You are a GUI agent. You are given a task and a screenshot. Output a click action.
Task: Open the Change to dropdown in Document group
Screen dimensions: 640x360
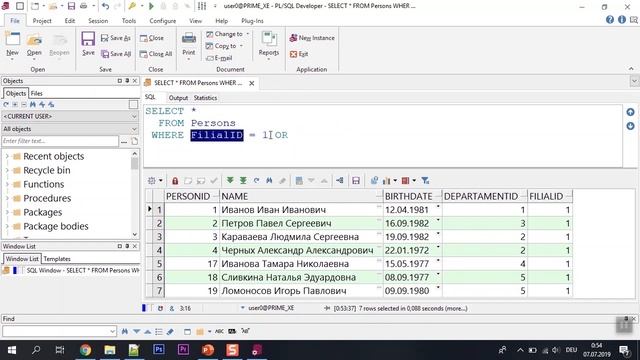pyautogui.click(x=247, y=34)
